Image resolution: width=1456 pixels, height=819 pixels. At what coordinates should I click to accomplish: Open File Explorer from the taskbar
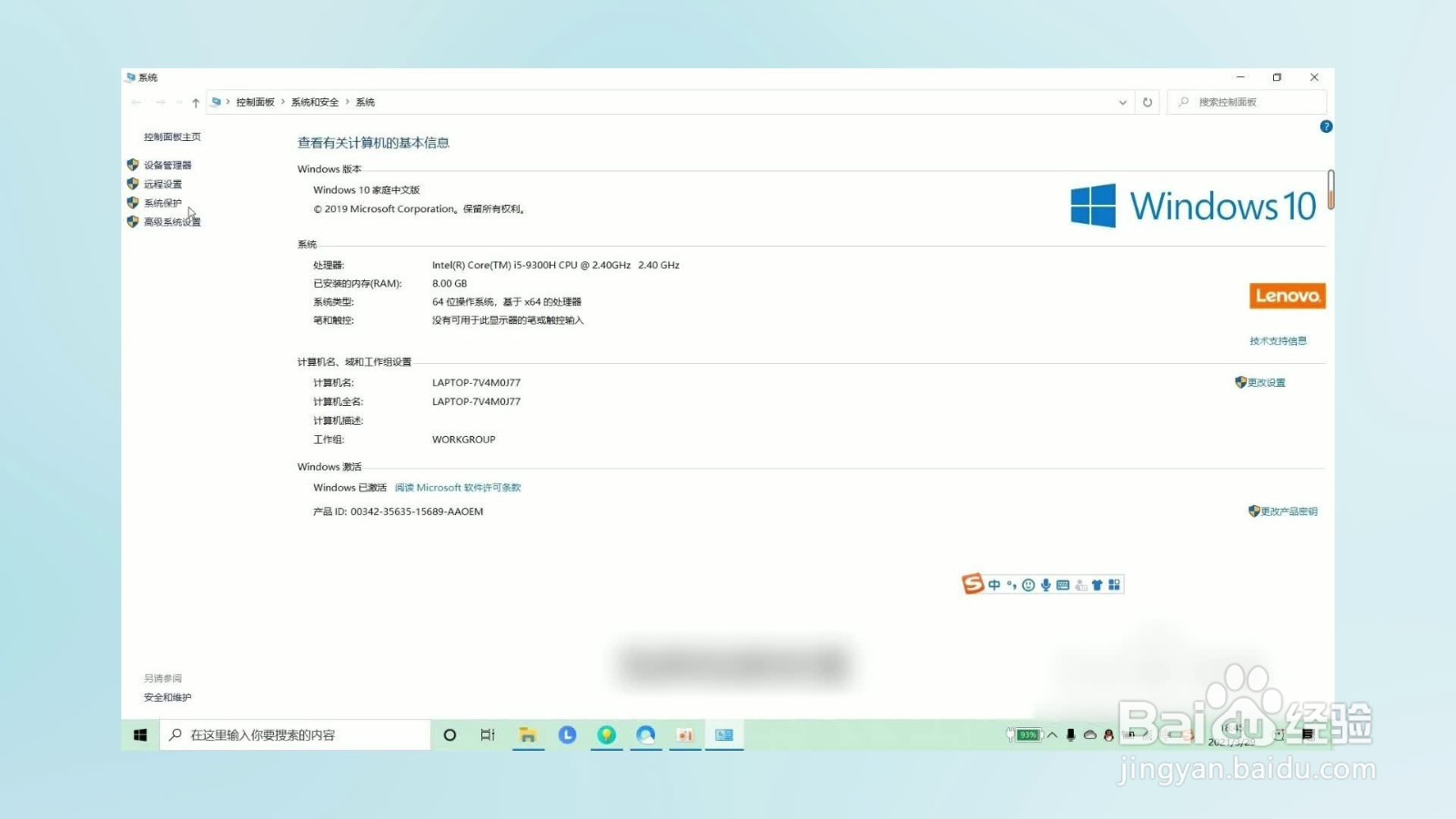click(x=528, y=734)
